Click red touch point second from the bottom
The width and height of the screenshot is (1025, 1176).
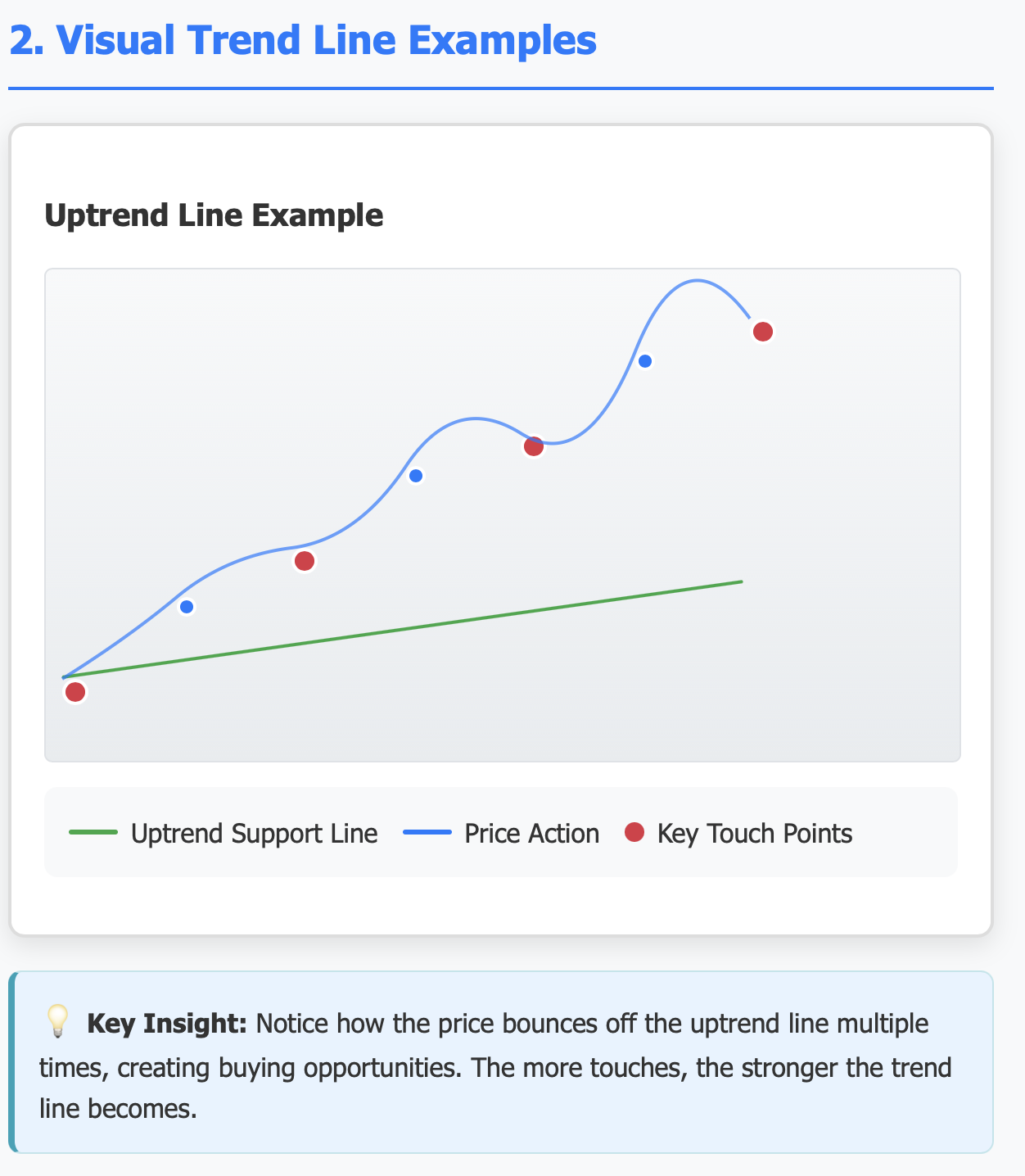(305, 561)
